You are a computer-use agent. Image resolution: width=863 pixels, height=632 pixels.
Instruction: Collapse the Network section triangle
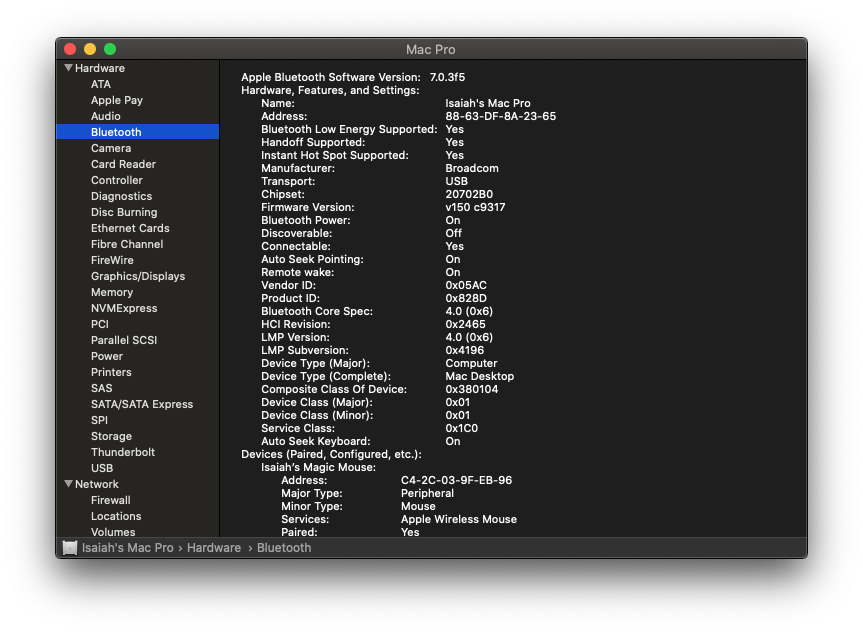(x=68, y=484)
